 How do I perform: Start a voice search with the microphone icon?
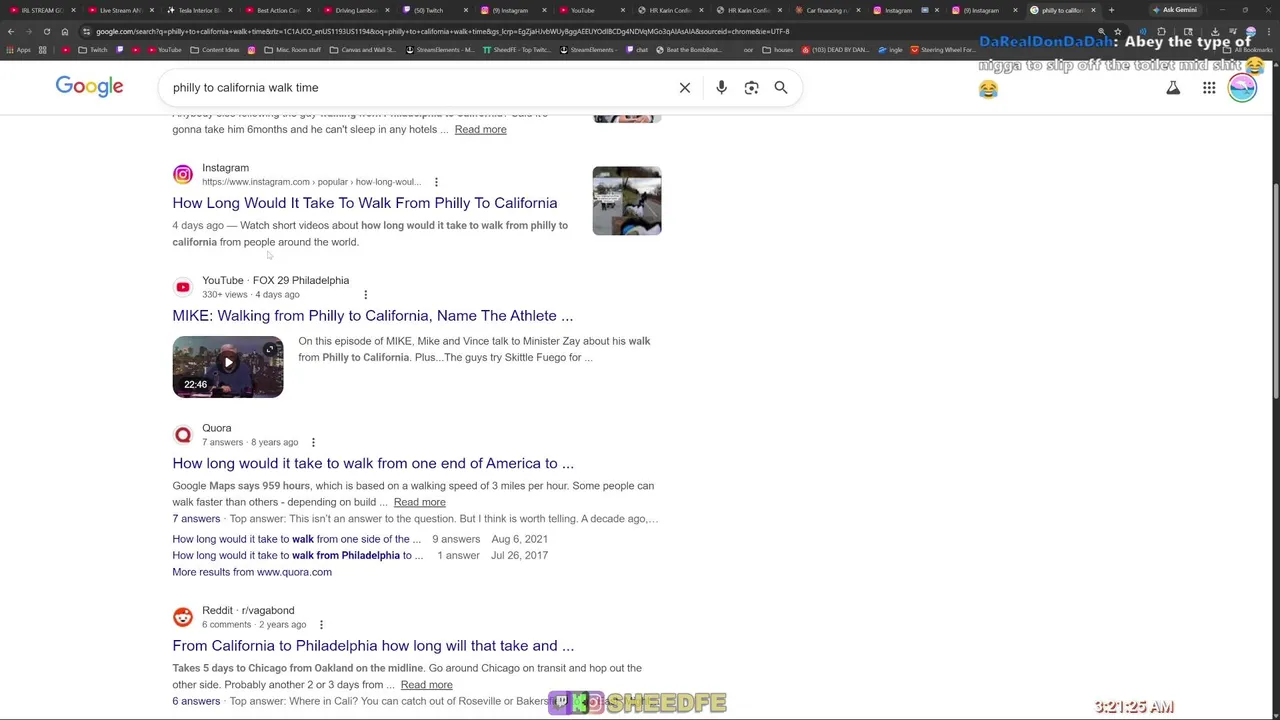[x=721, y=88]
